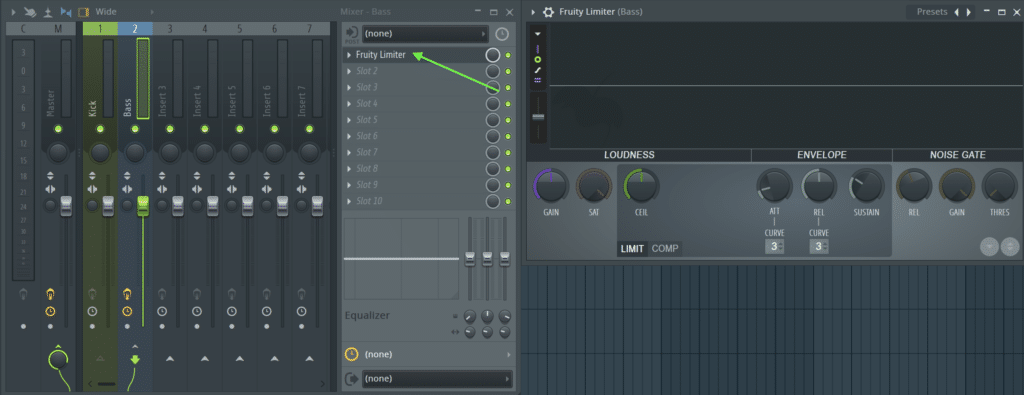Image resolution: width=1024 pixels, height=395 pixels.
Task: Mute the Insert 3 track light
Action: pos(170,129)
